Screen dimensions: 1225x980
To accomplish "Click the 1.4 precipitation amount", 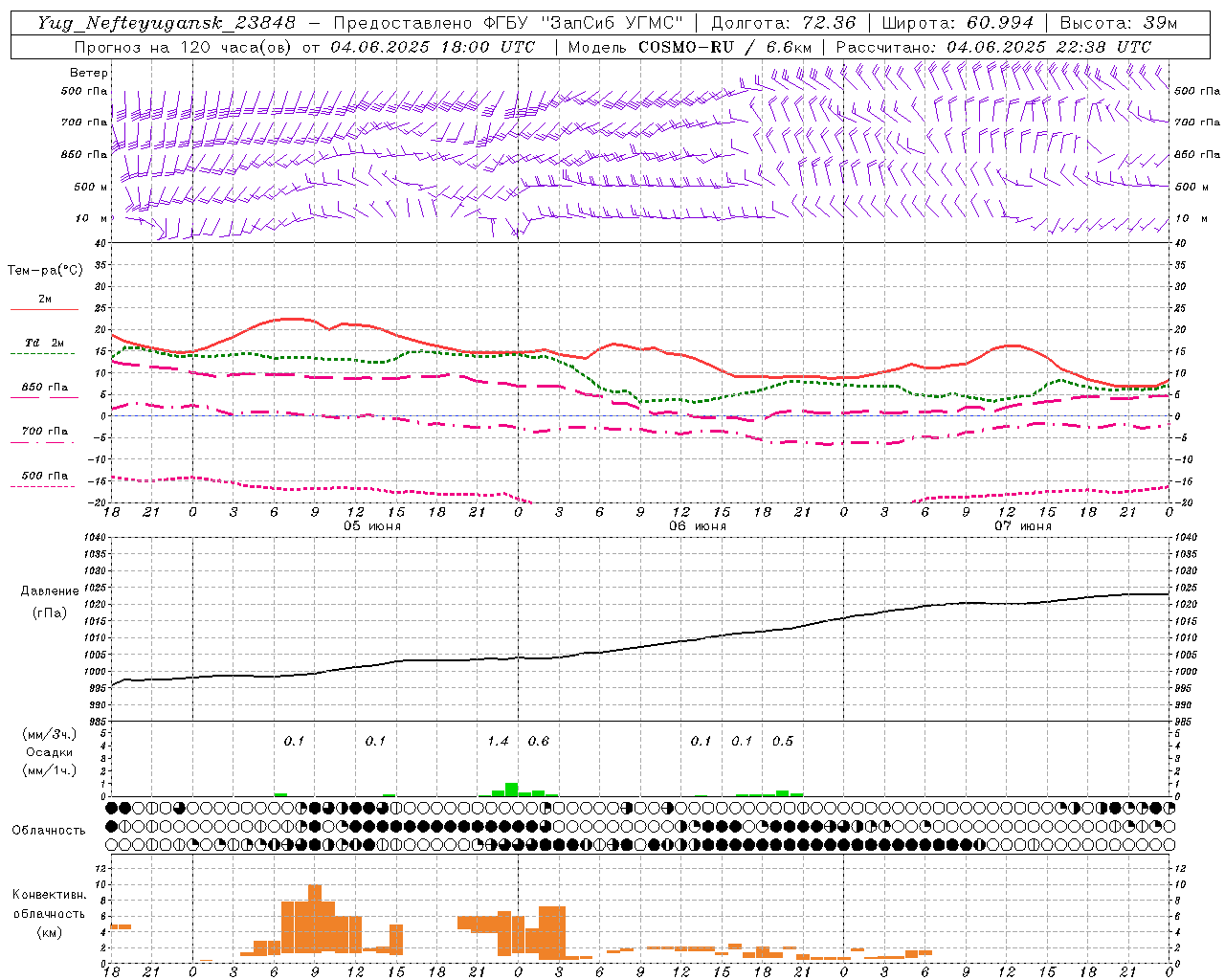I will tap(498, 741).
